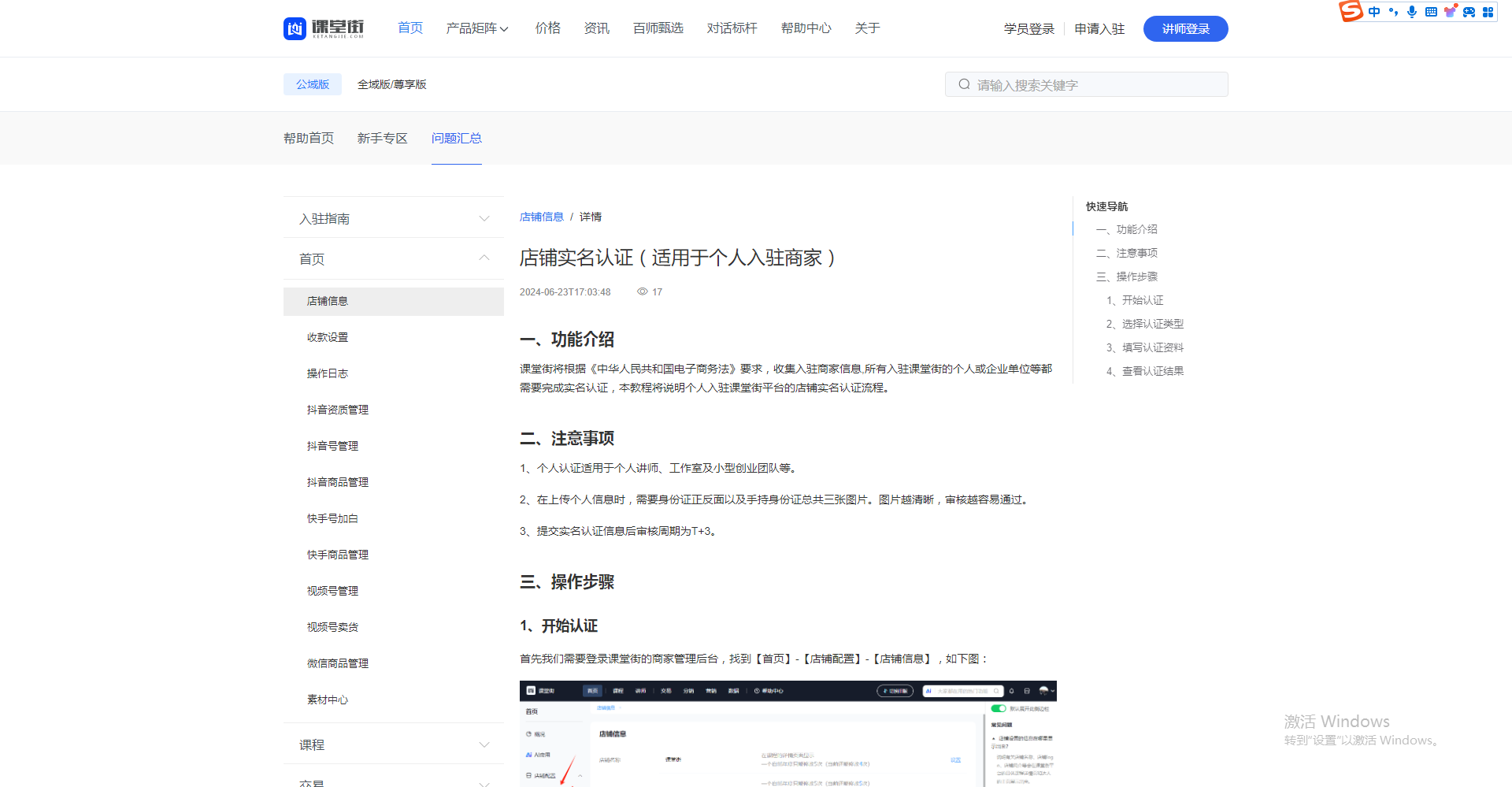Click the Sogou voice input microphone
The image size is (1512, 787).
(x=1412, y=12)
